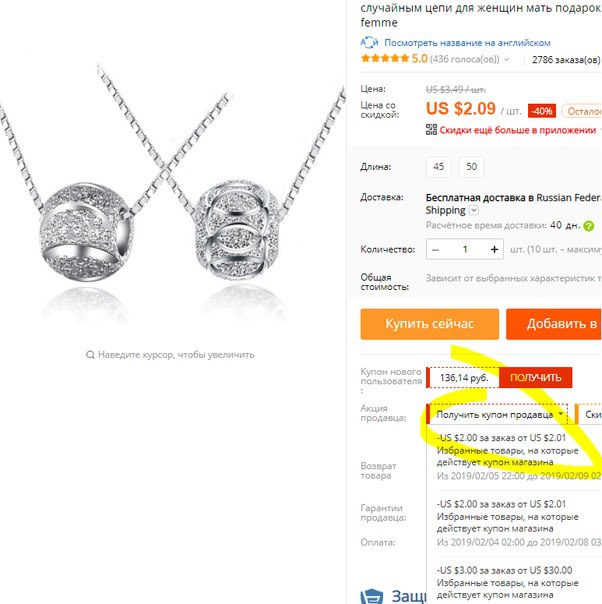Select length option 45
The image size is (602, 604).
coord(438,167)
